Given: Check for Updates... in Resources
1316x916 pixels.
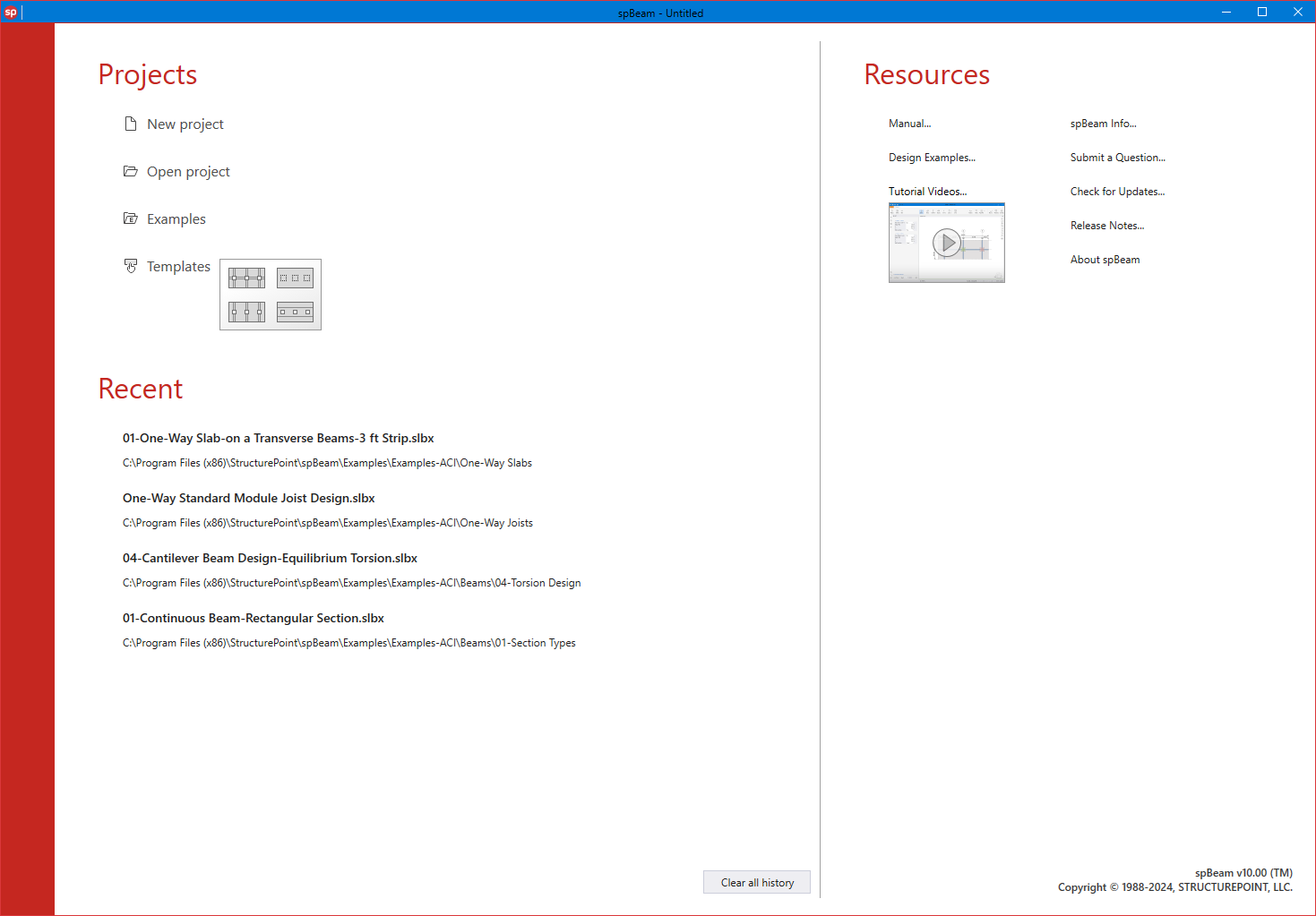Looking at the screenshot, I should (1117, 192).
